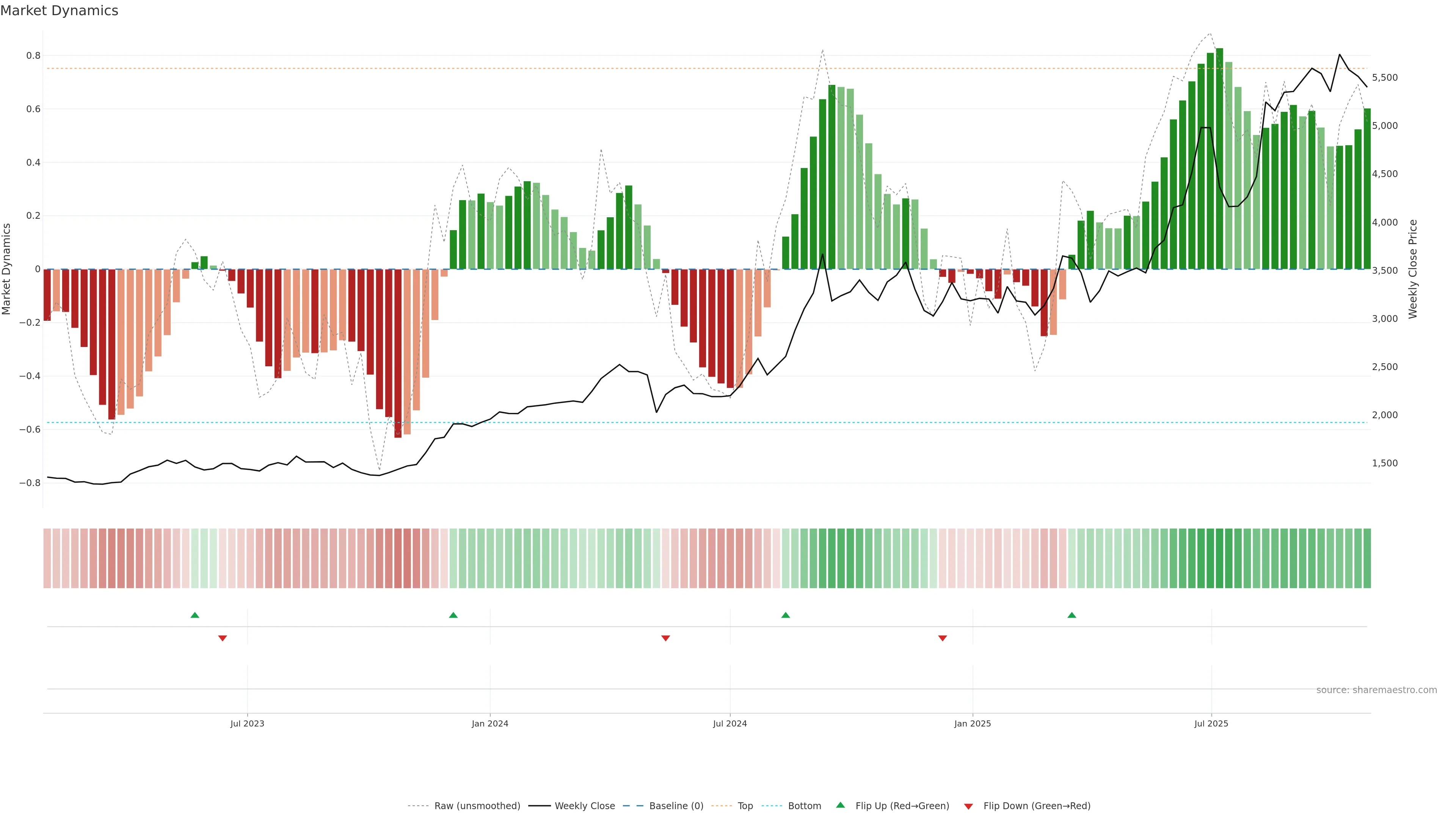This screenshot has width=1456, height=819.
Task: Click the Weekly Close Price axis title
Action: point(1412,269)
